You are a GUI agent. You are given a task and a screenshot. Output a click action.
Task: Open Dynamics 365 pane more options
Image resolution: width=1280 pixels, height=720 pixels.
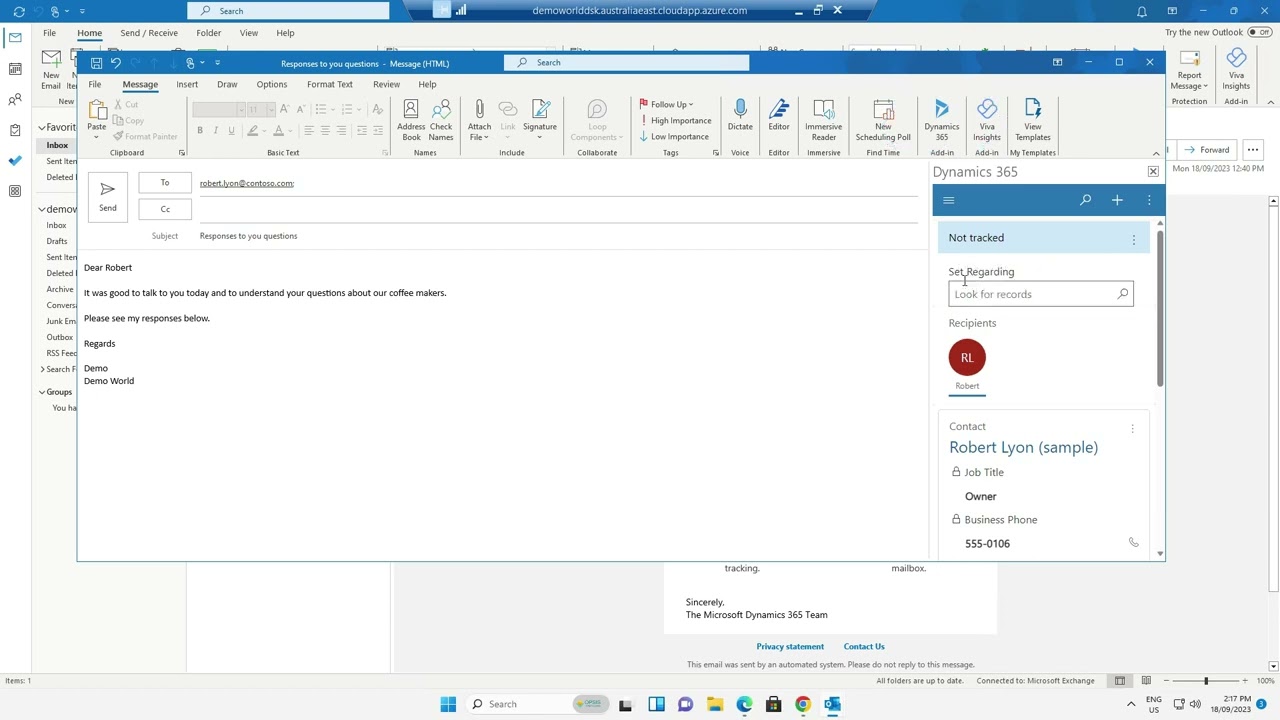[x=1149, y=200]
